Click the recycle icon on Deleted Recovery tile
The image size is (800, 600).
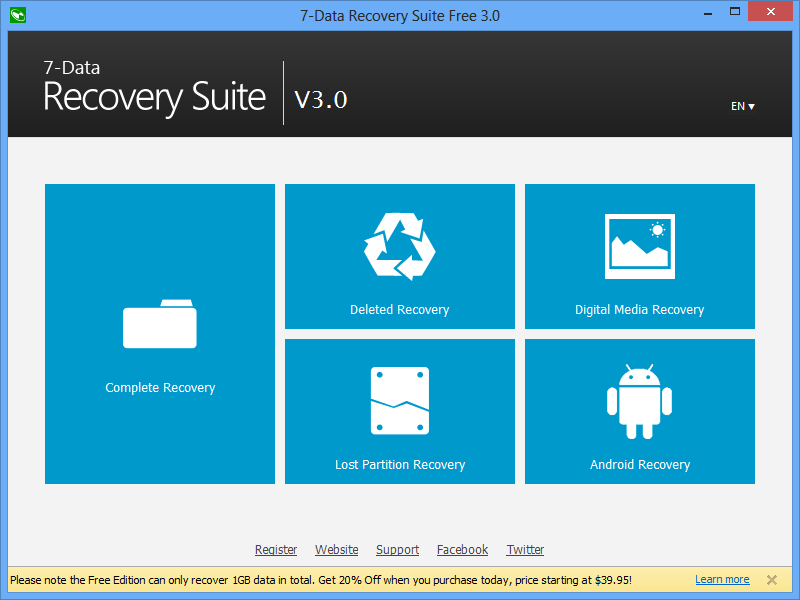pos(399,243)
